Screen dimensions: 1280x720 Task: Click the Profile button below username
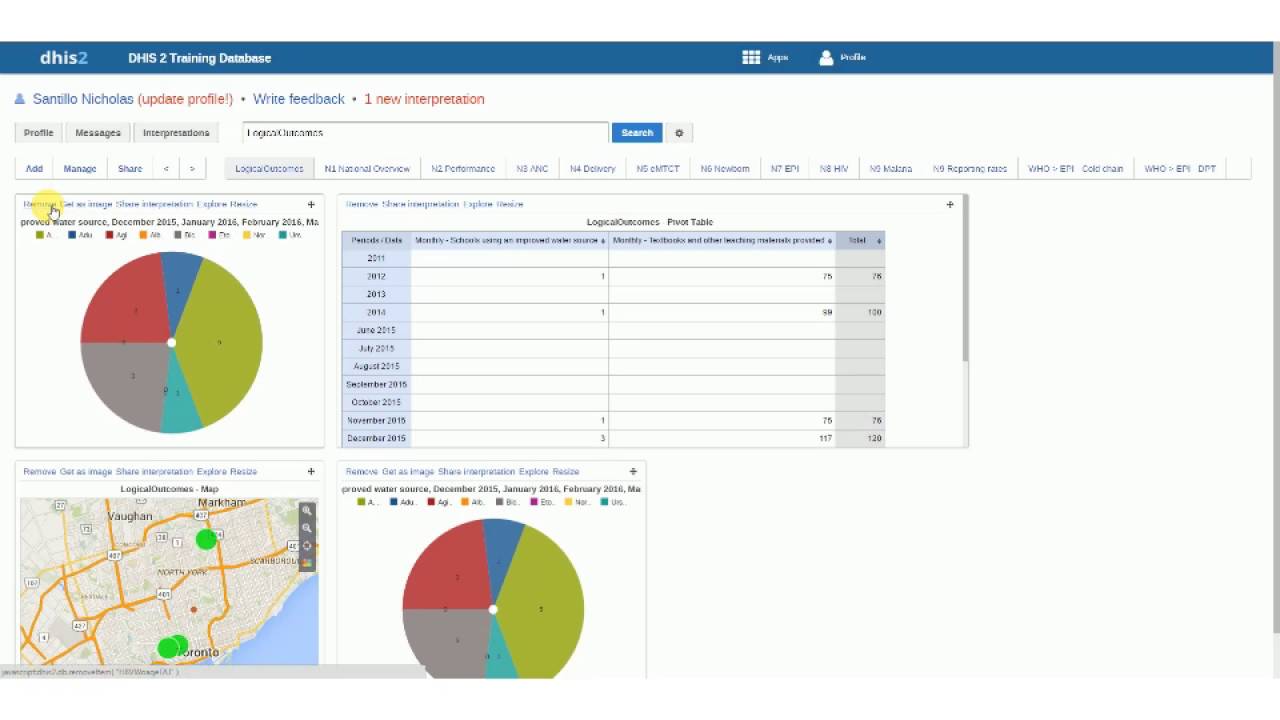tap(38, 132)
